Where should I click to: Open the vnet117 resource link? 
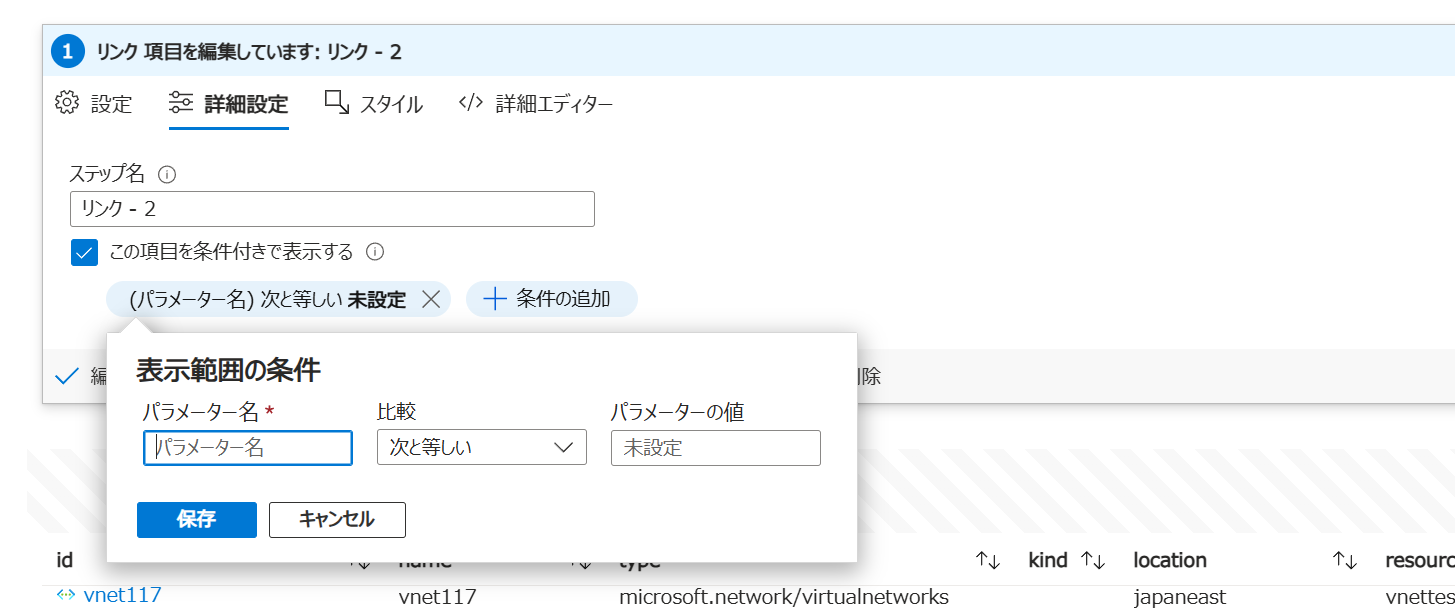click(122, 596)
